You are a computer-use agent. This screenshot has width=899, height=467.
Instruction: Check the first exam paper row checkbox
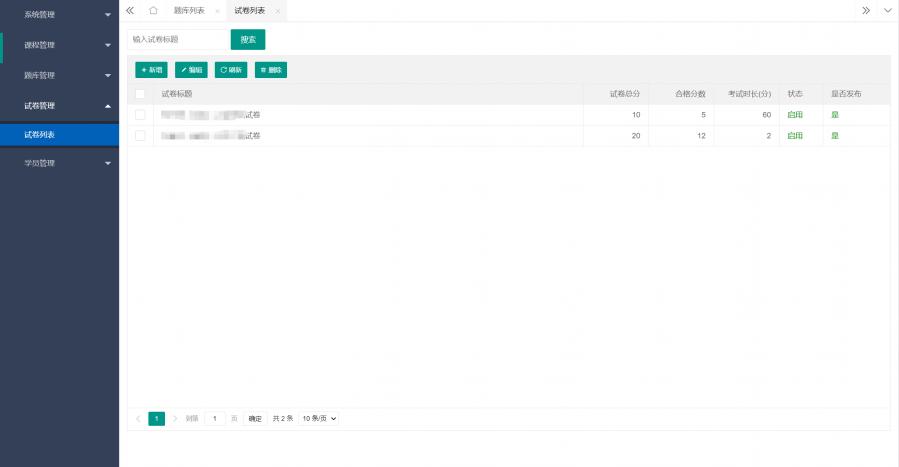(x=140, y=115)
